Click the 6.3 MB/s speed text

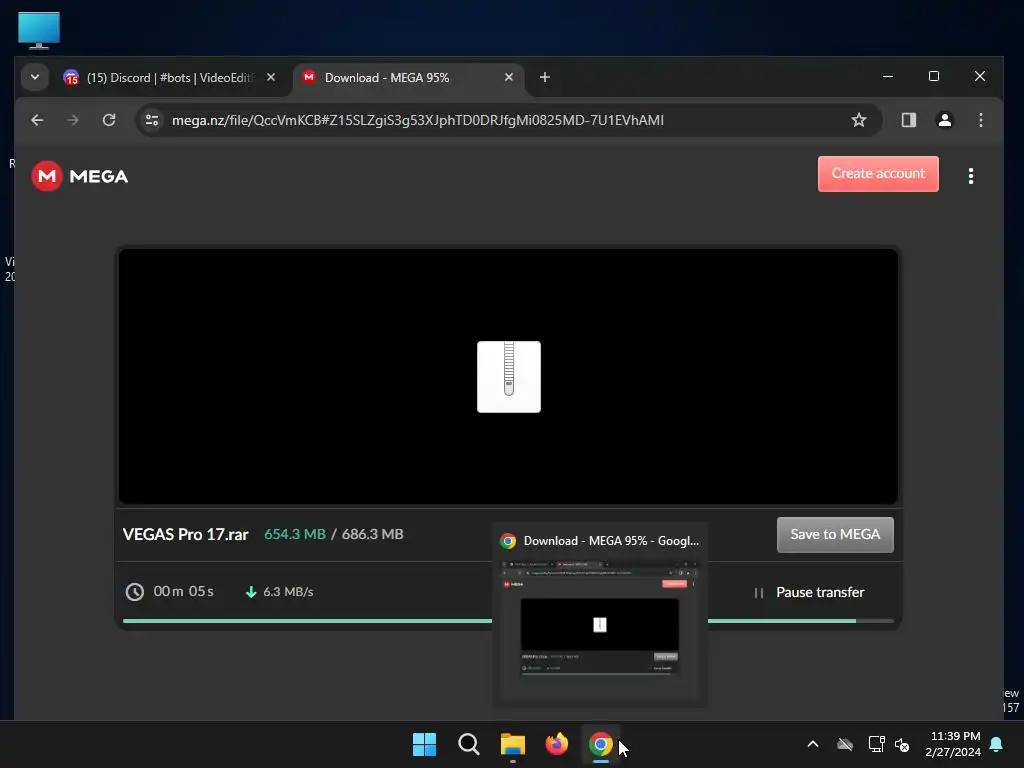pos(288,592)
